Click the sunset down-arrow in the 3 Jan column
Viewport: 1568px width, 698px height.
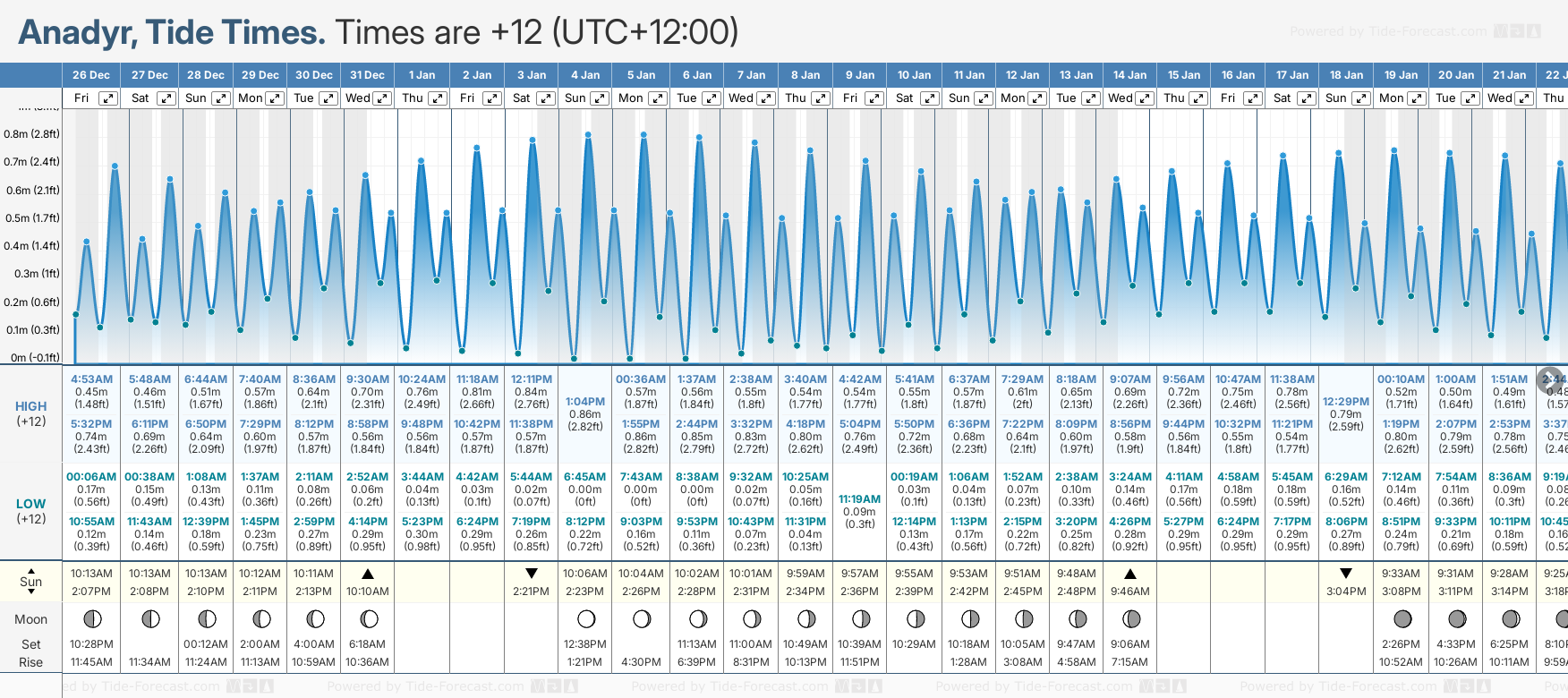click(532, 574)
